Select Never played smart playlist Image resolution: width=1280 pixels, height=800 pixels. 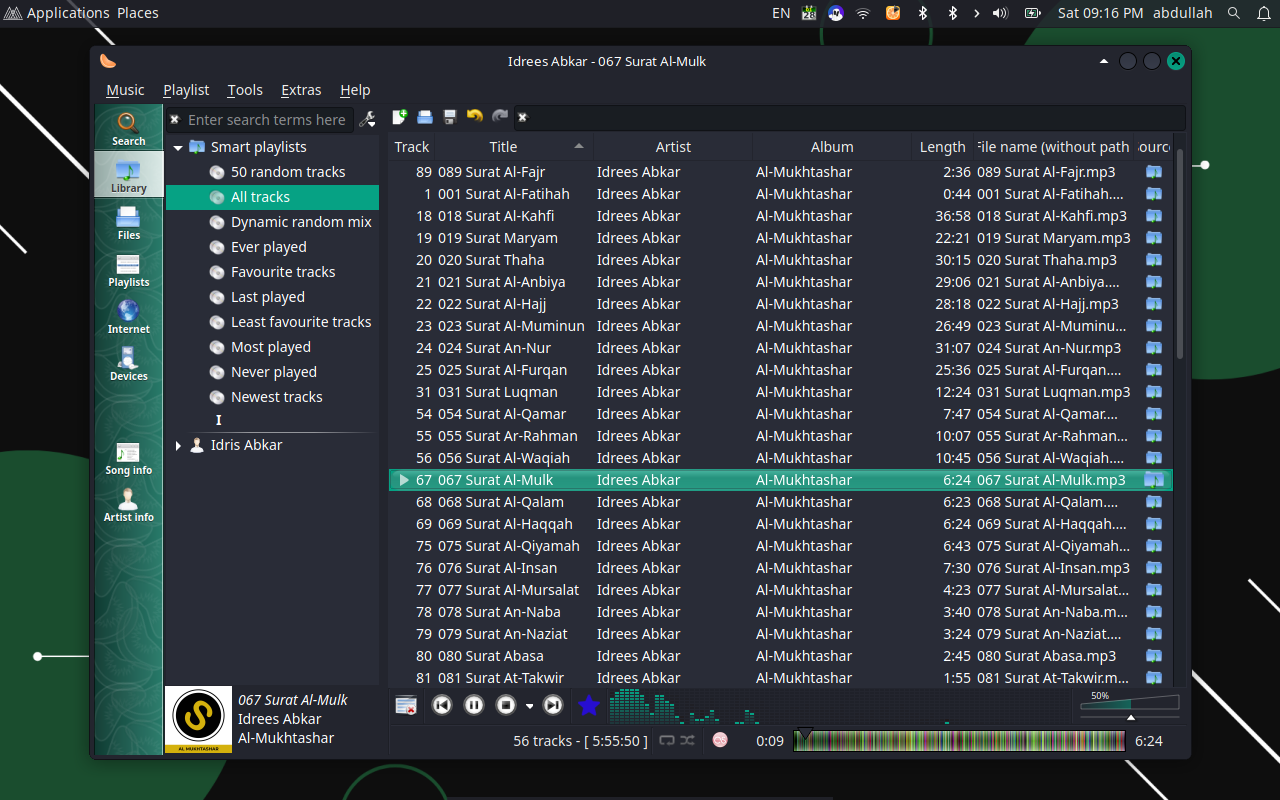[272, 372]
